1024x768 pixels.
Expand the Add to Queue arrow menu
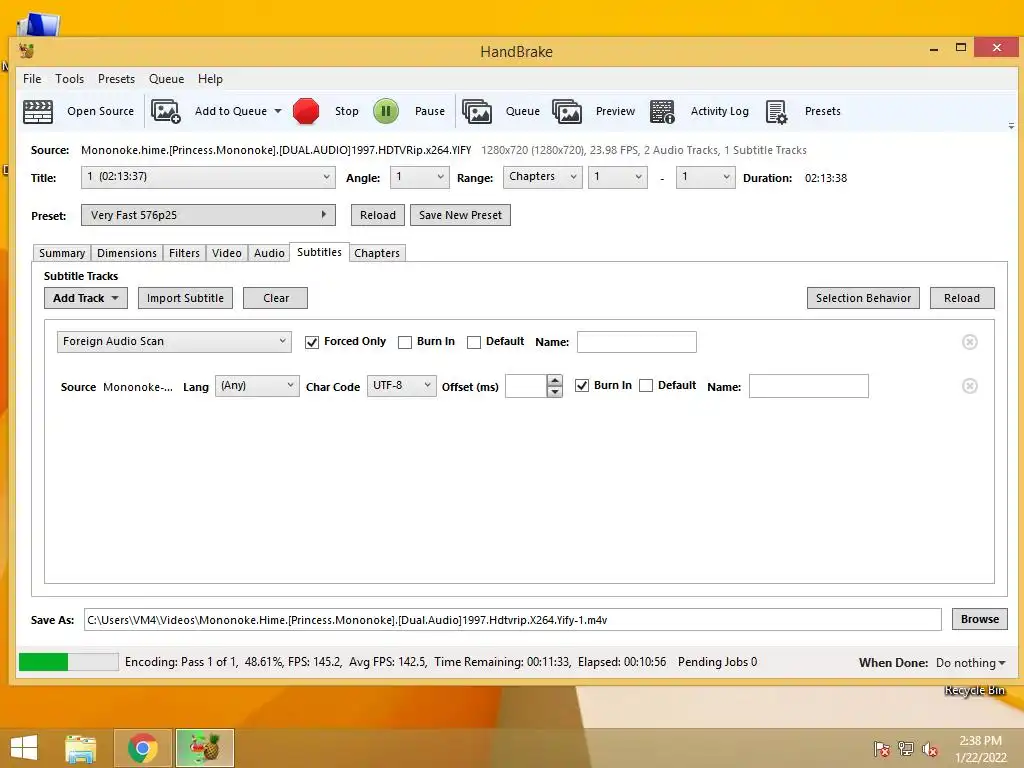(x=278, y=111)
